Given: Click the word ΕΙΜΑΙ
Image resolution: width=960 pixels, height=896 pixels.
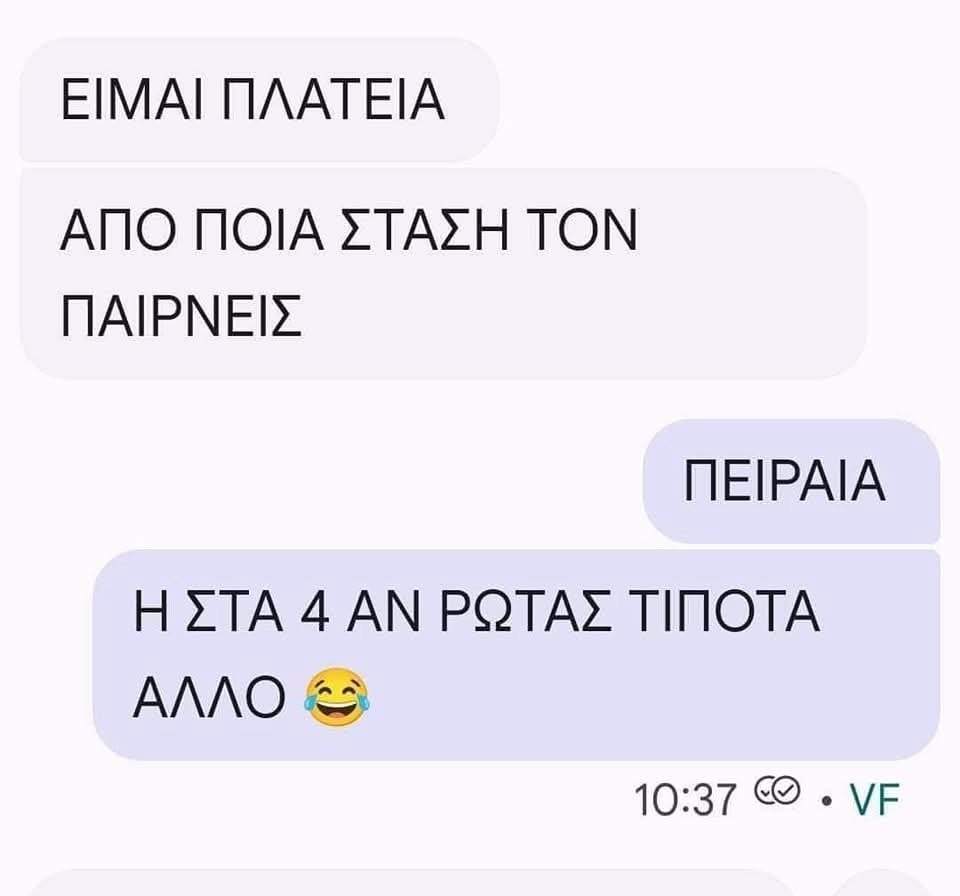Looking at the screenshot, I should 130,99.
